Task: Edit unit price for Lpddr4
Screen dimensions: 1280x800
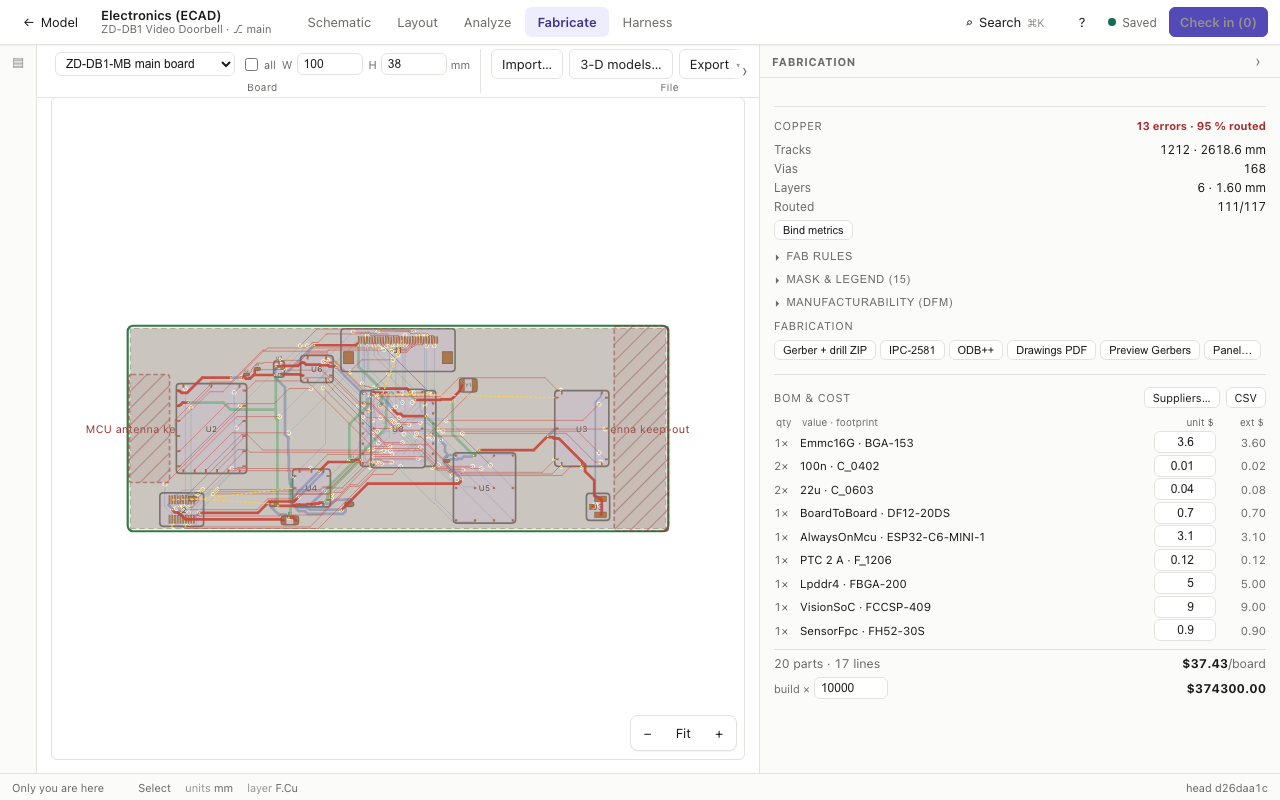Action: coord(1185,583)
